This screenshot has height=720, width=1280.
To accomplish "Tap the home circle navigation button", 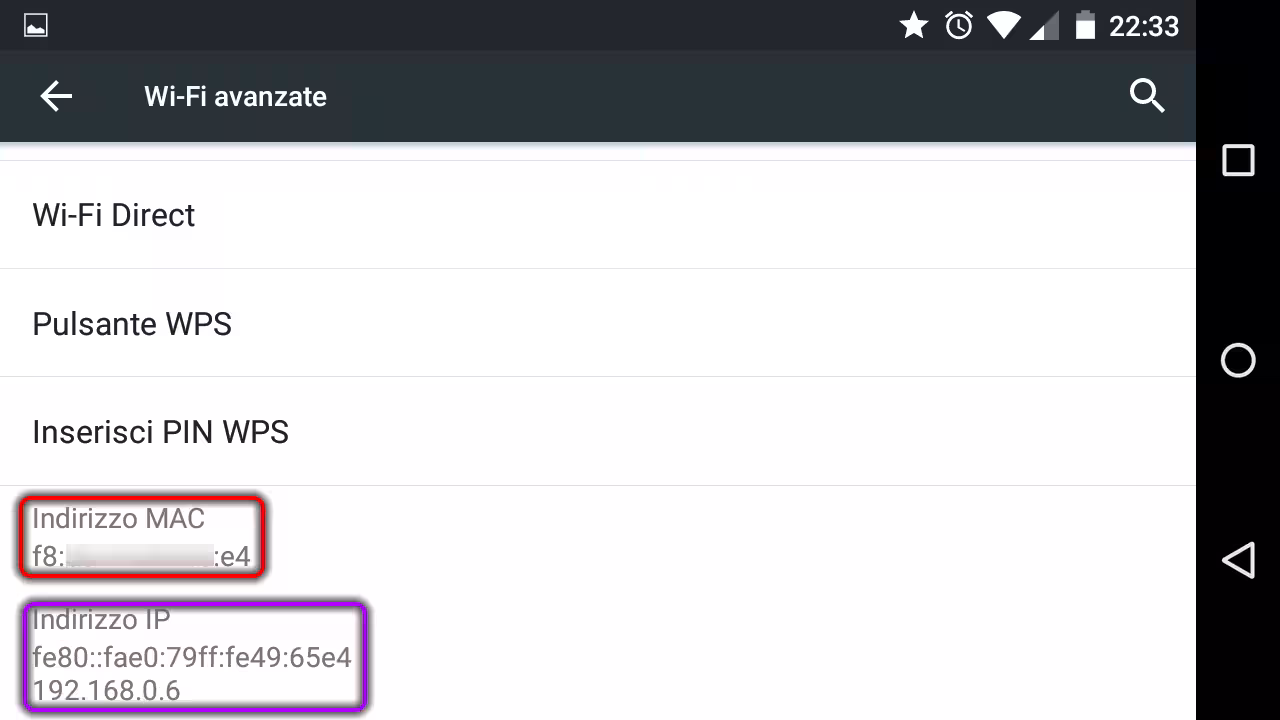I will coord(1238,360).
